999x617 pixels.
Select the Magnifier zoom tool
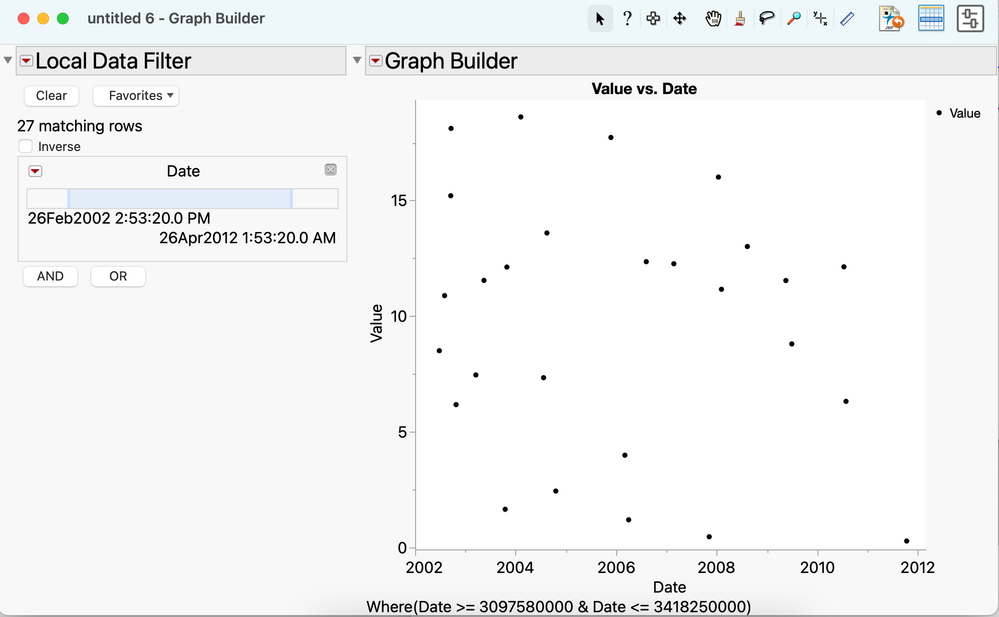click(x=793, y=18)
